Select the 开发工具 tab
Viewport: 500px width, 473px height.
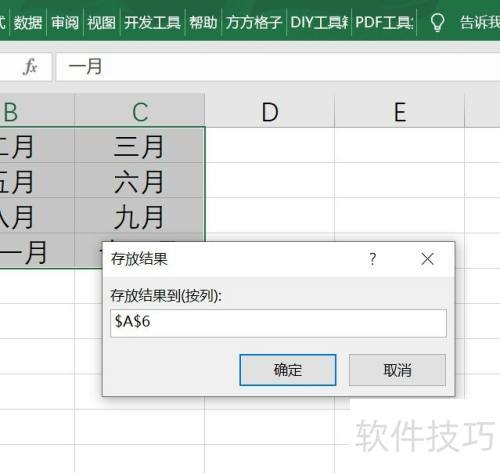[x=152, y=23]
